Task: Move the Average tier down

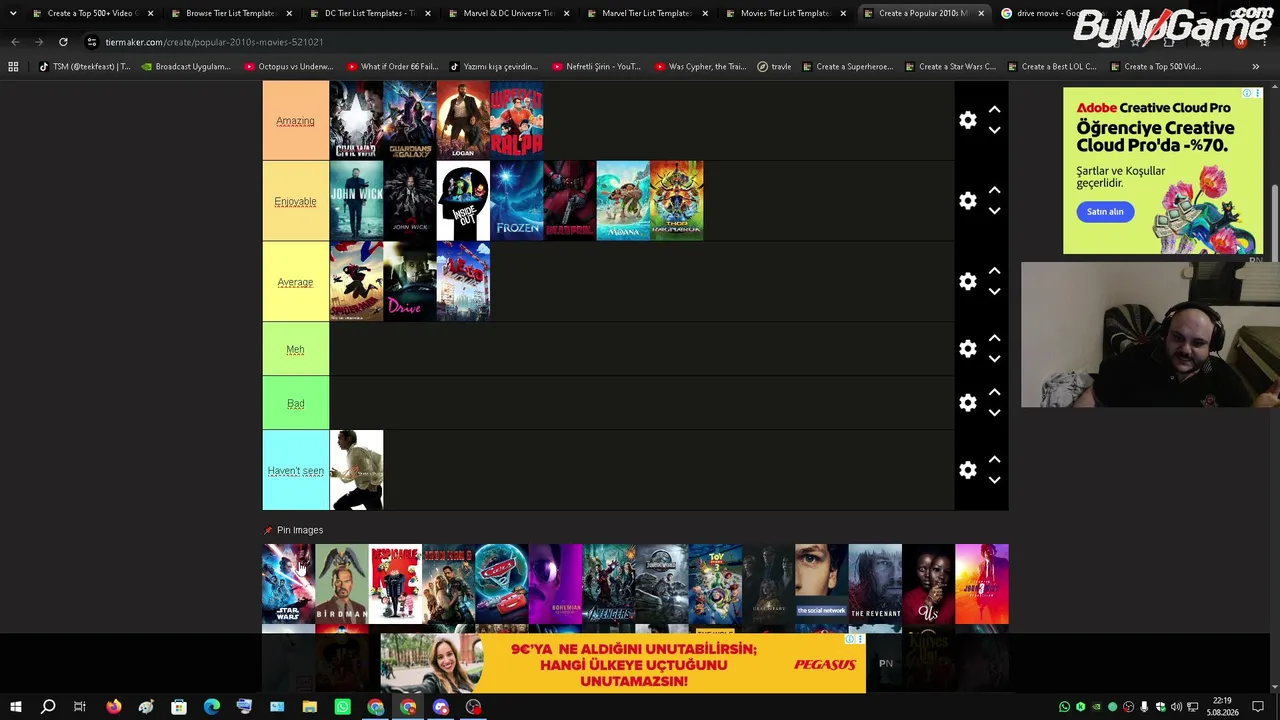Action: coord(994,293)
